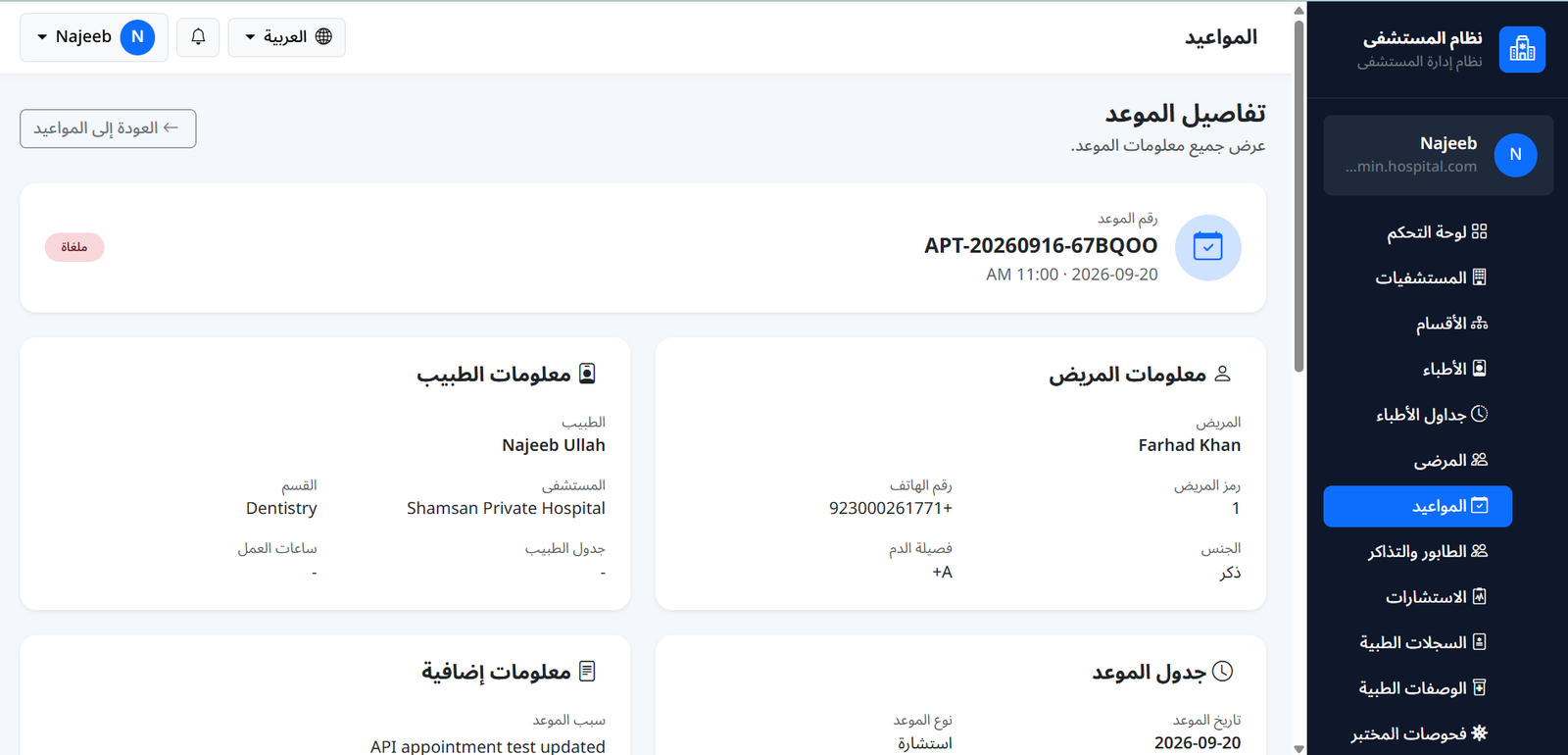Viewport: 1568px width, 755px height.
Task: Open لوحة التحكم from sidebar
Action: pos(1417,231)
